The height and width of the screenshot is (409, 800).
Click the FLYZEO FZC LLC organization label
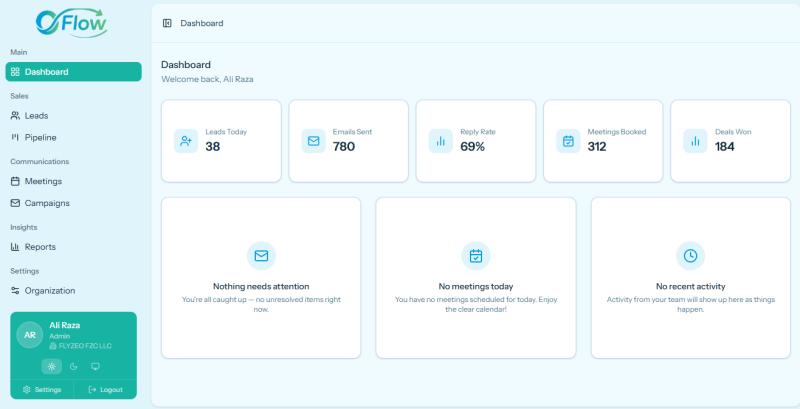pyautogui.click(x=81, y=346)
